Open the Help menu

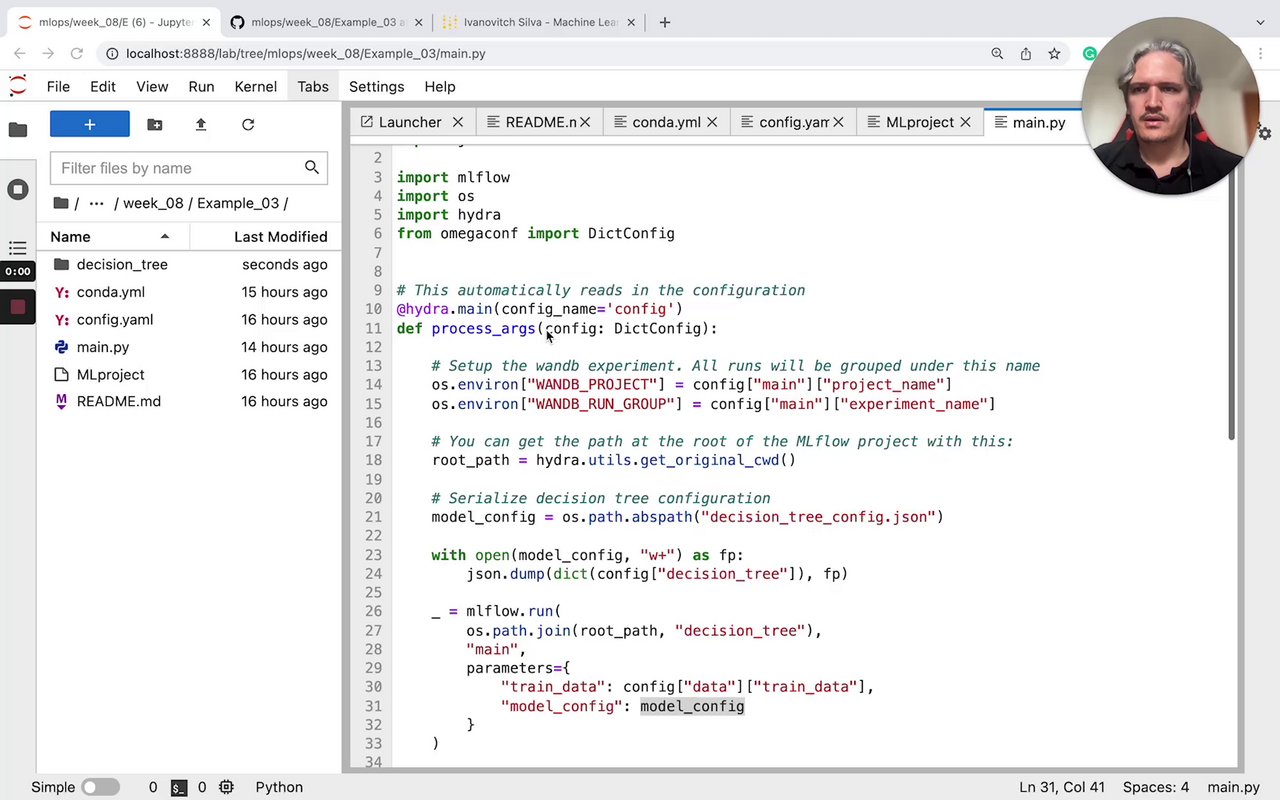(x=439, y=87)
